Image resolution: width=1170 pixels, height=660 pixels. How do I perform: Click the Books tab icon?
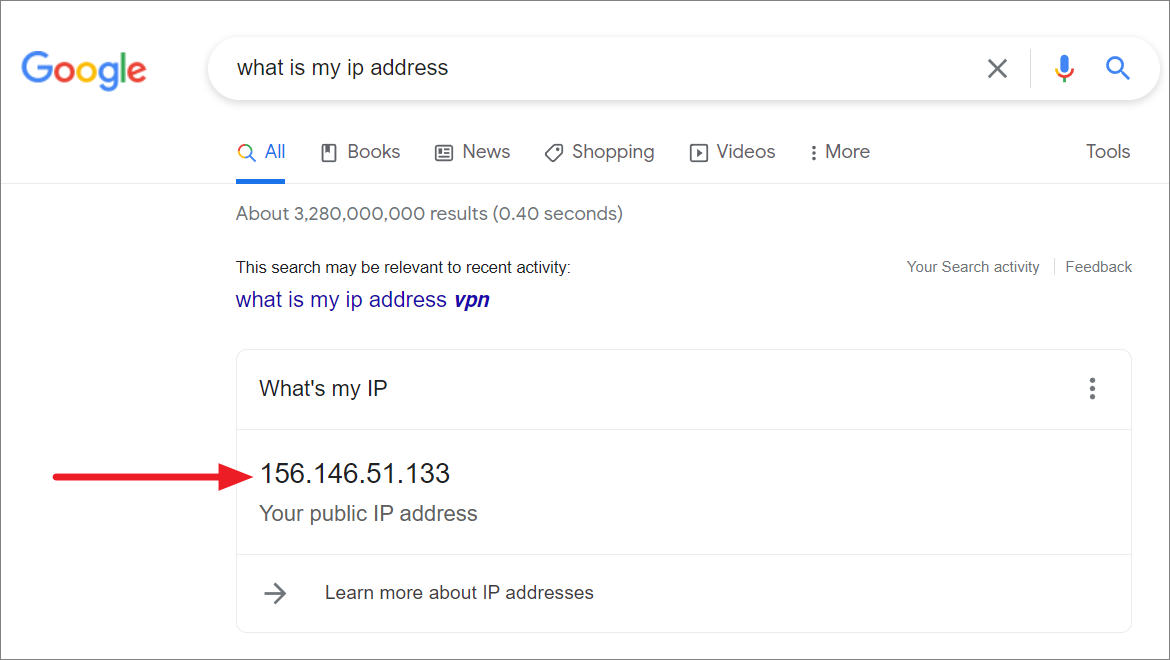click(328, 153)
